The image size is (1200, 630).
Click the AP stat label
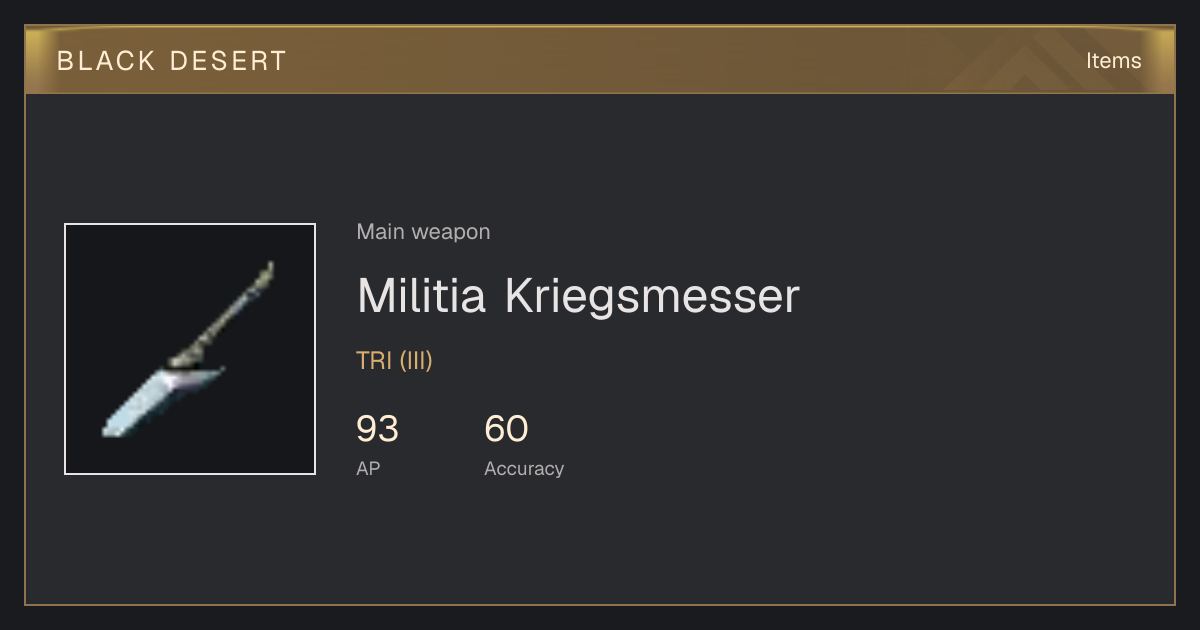point(368,468)
